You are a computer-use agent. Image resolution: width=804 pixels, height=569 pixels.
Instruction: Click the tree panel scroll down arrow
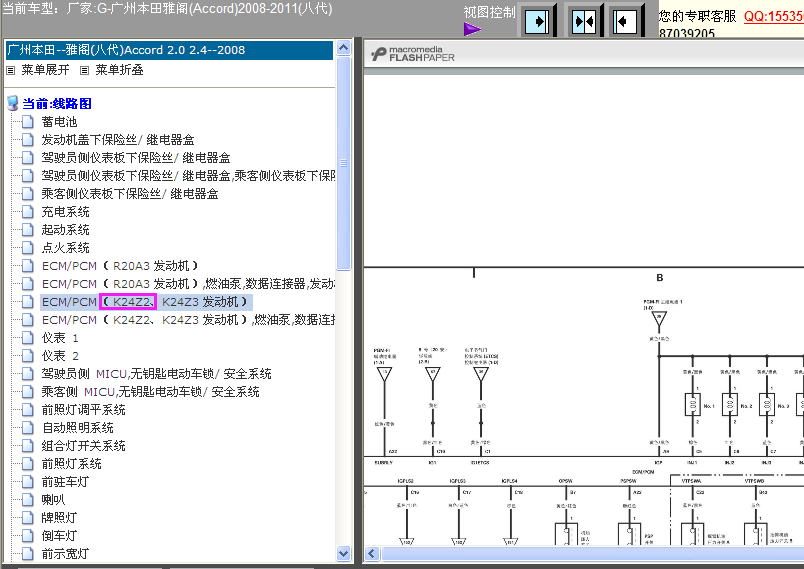tap(344, 553)
